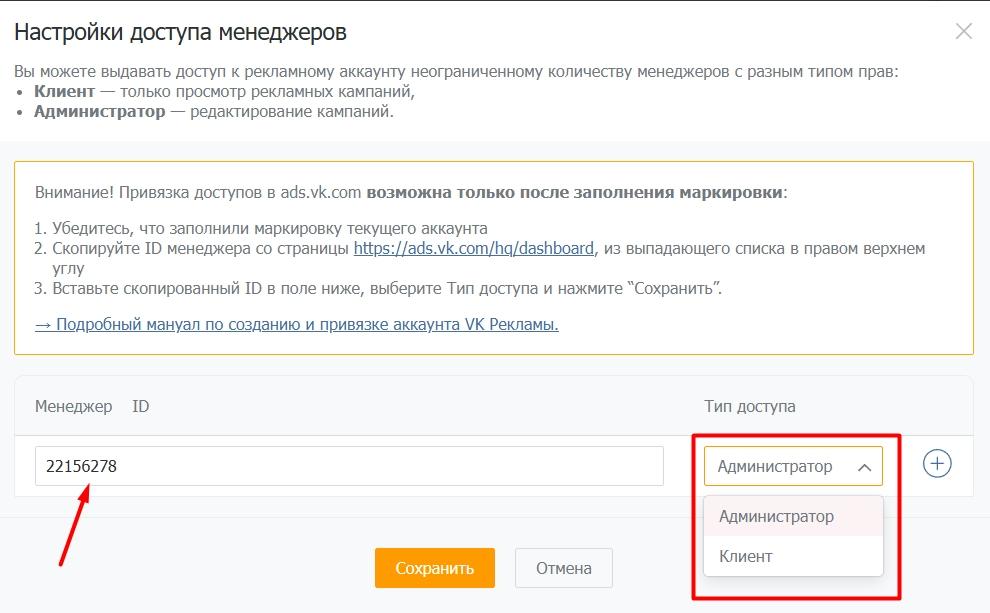Viewport: 990px width, 613px height.
Task: Click the plus icon to add manager
Action: [x=936, y=464]
